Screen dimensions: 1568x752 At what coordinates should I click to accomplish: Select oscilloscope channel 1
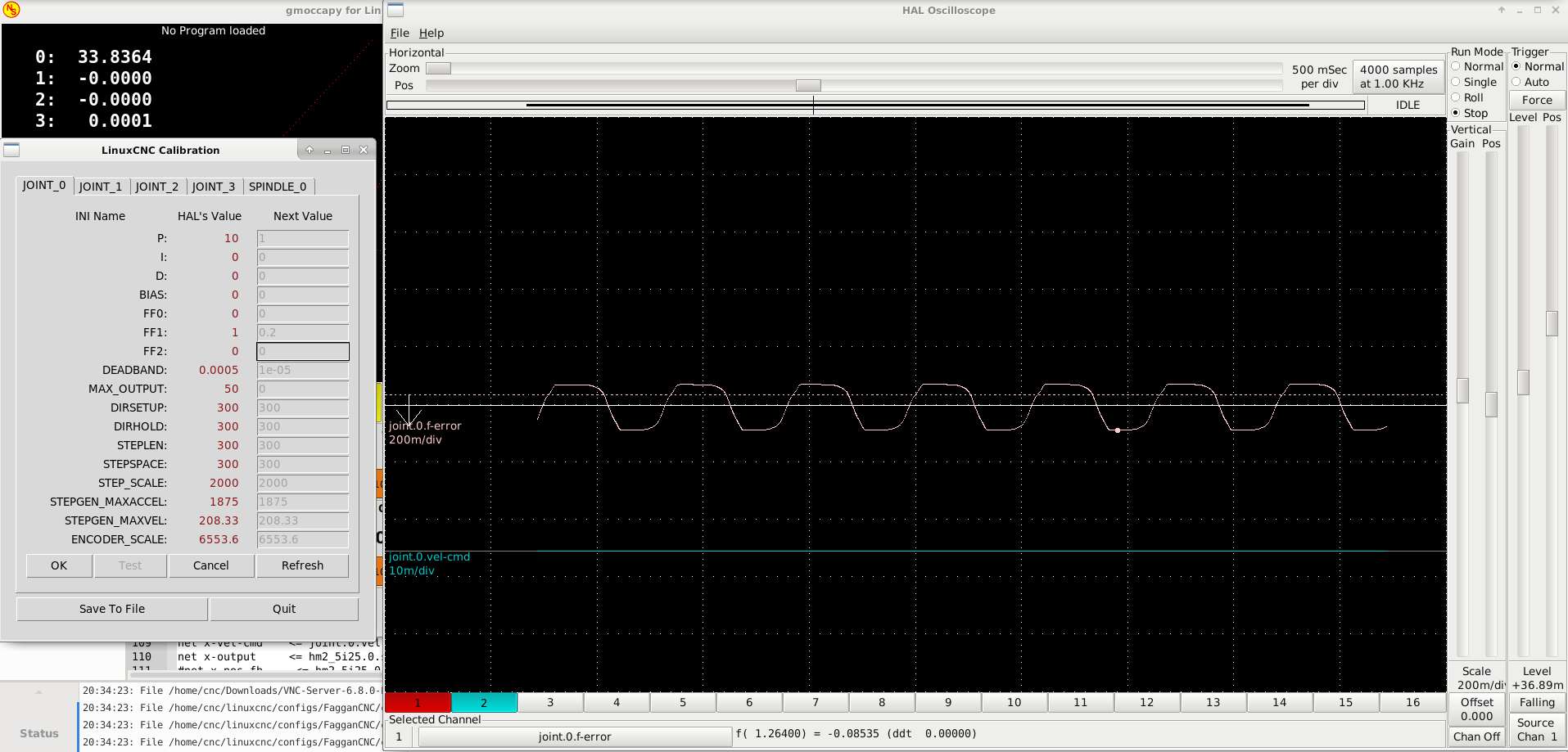(418, 702)
